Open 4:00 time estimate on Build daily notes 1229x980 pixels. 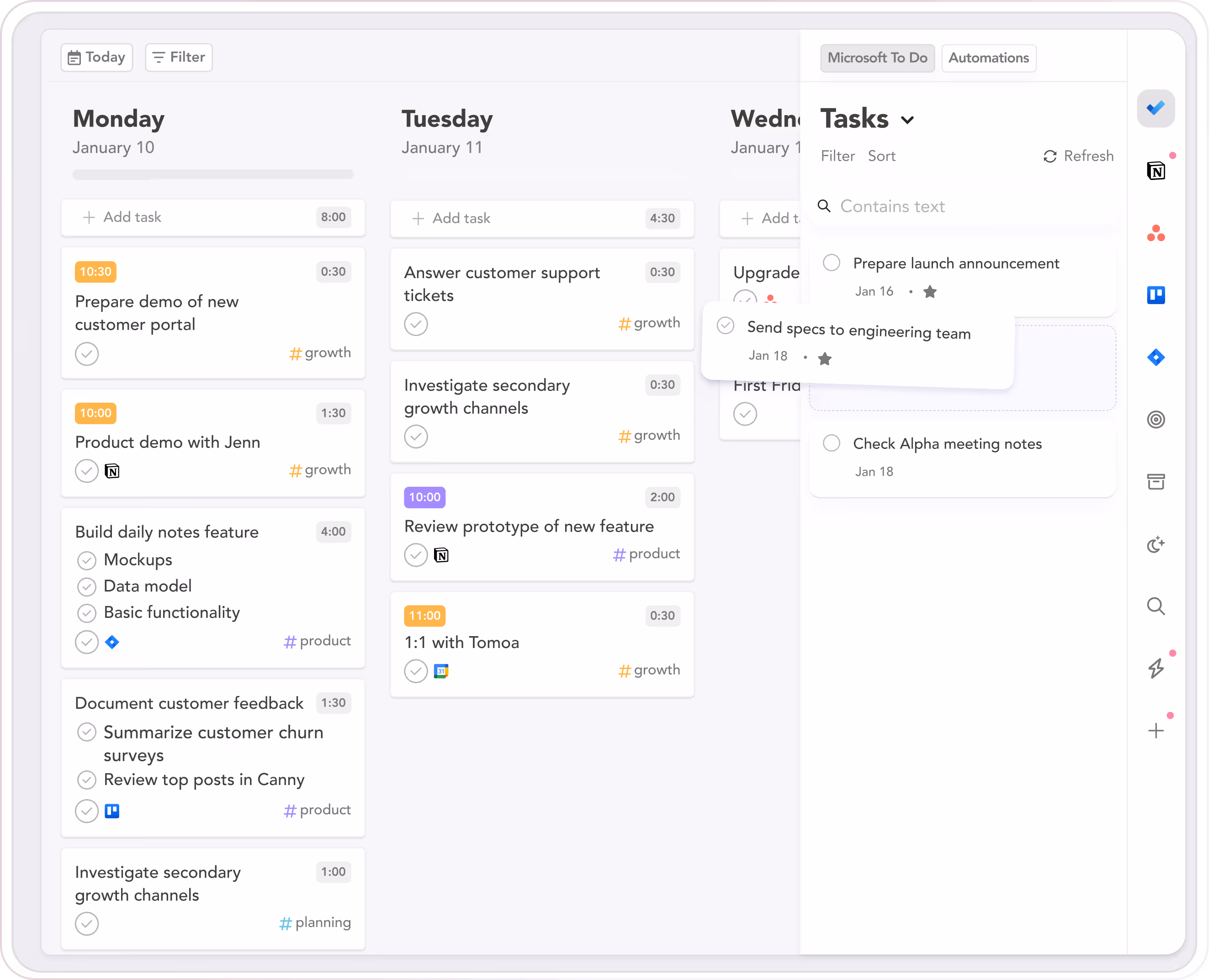coord(333,532)
